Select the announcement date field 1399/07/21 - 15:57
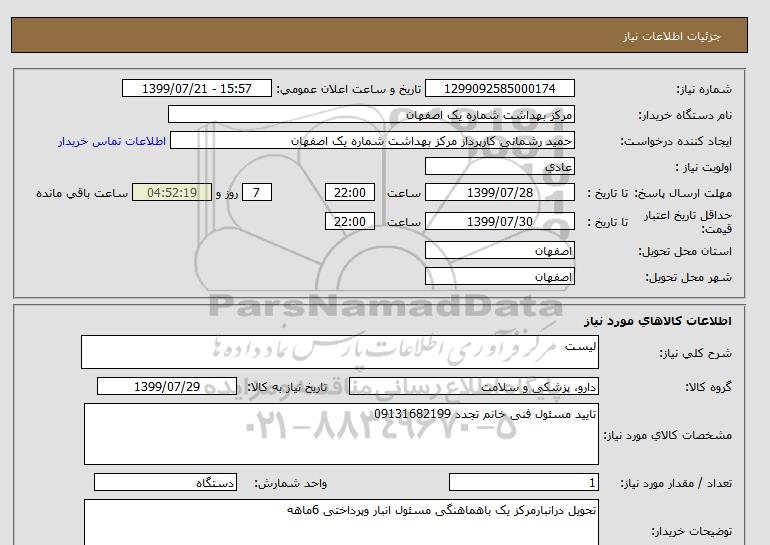The image size is (770, 545). point(196,88)
